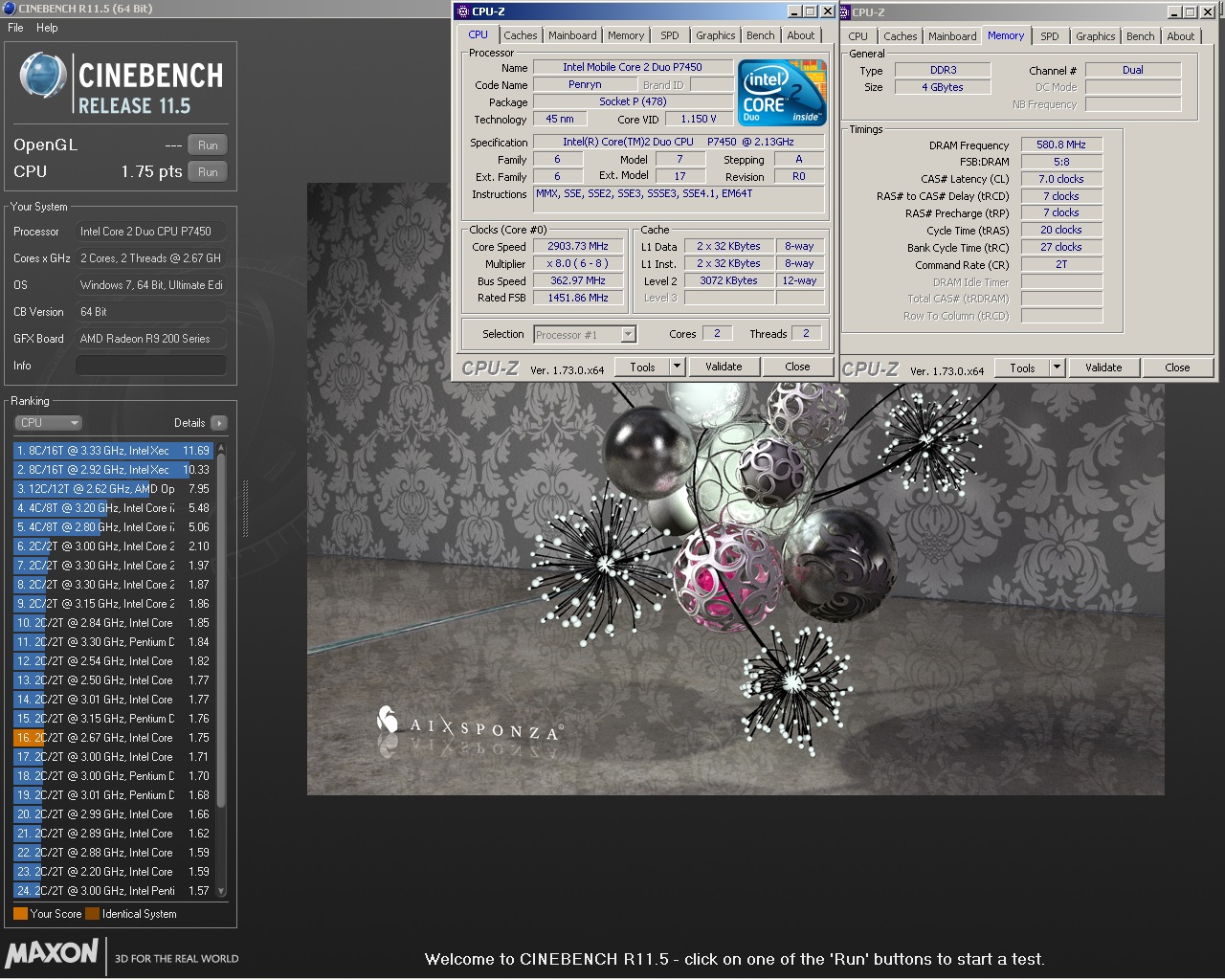Viewport: 1225px width, 980px height.
Task: Click the CPU-Z title bar icon in the right window
Action: (845, 12)
